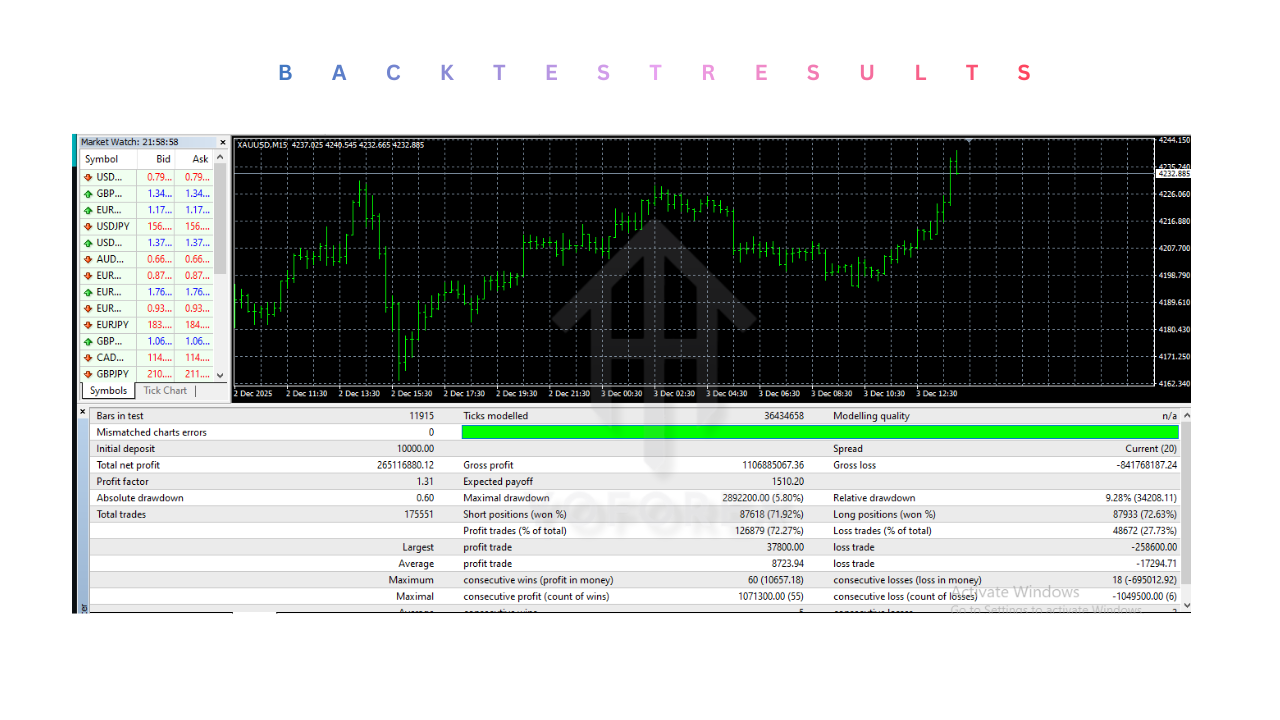Image resolution: width=1280 pixels, height=720 pixels.
Task: Click the red down arrow beside USDJPY symbol
Action: (87, 226)
